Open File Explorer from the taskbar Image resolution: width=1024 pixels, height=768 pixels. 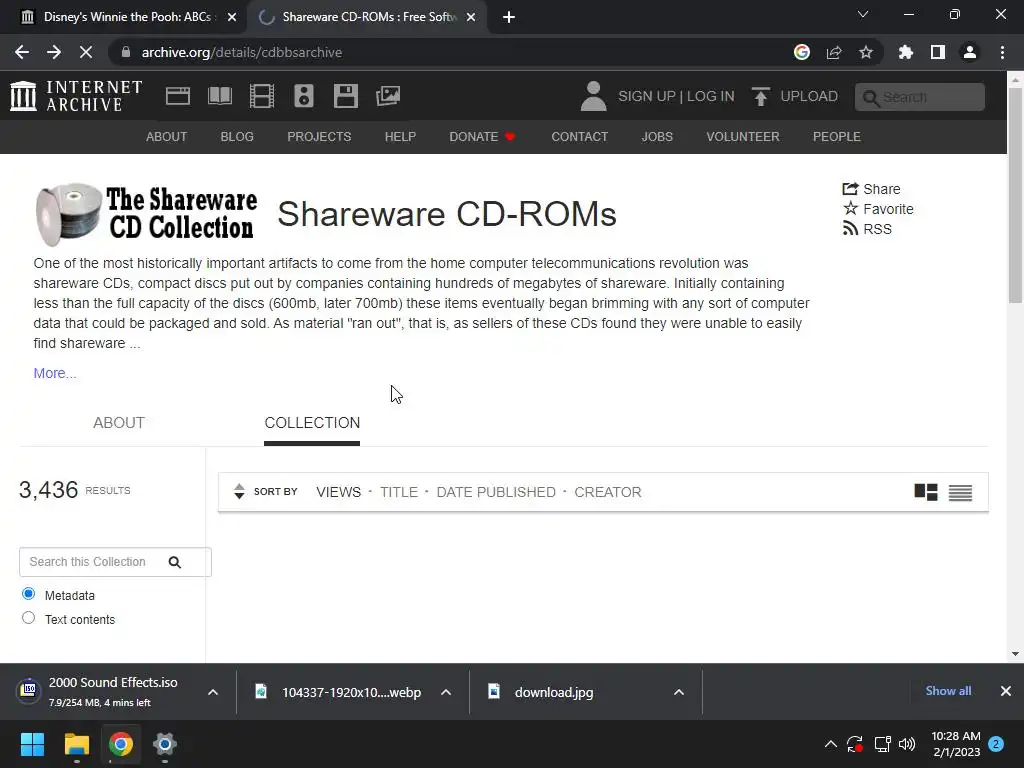coord(76,744)
